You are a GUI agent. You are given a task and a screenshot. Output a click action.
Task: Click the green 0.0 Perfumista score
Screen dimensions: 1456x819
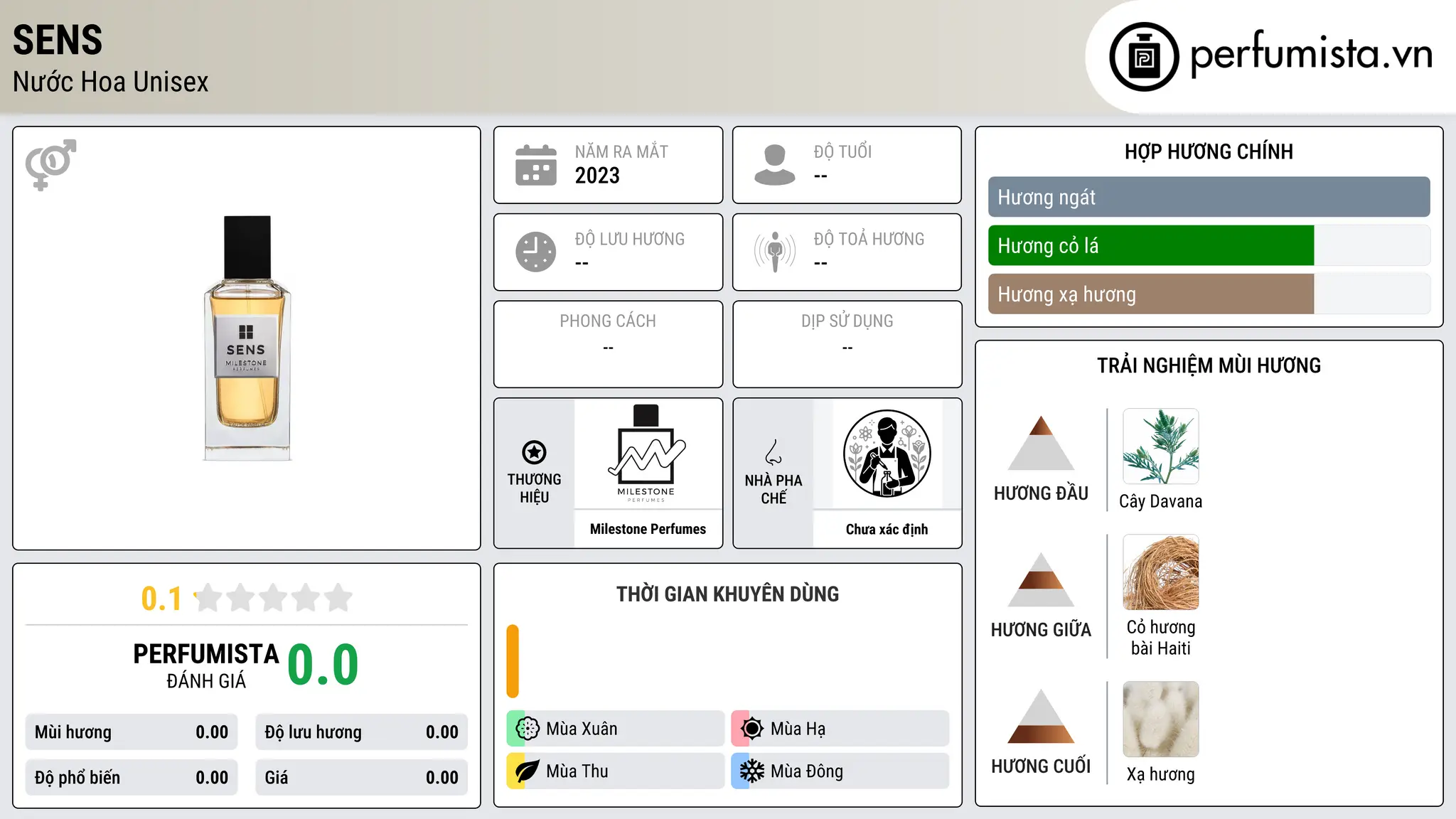[323, 665]
